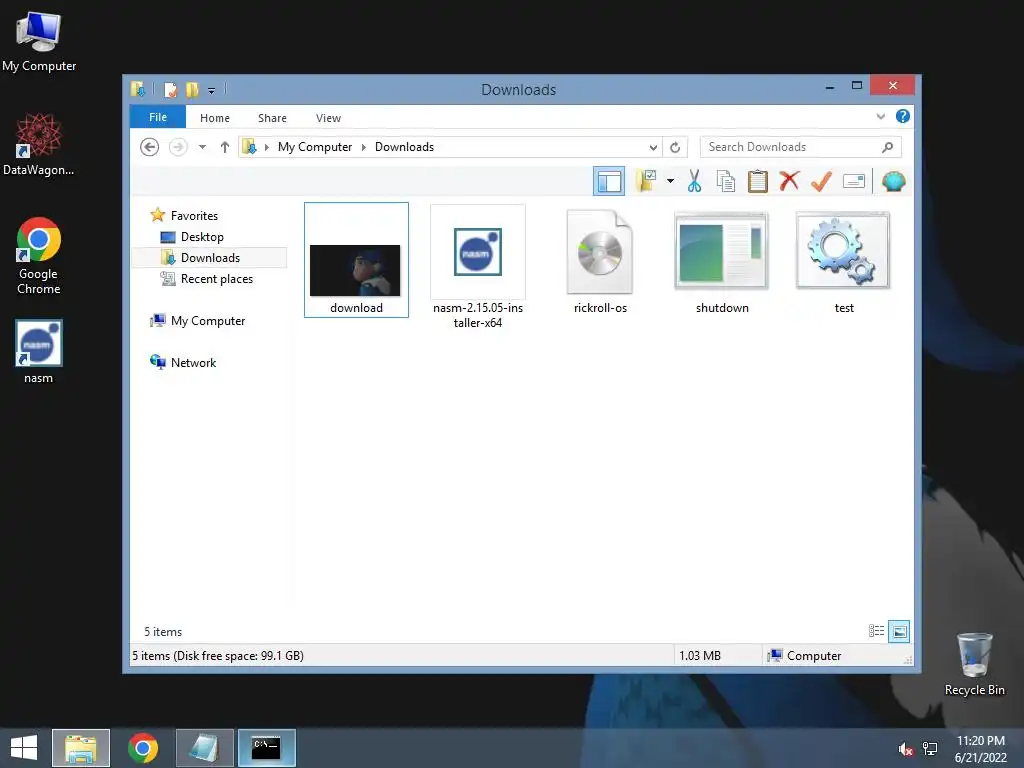The image size is (1024, 768).
Task: Open the folder options toolbar icon
Action: pos(647,181)
